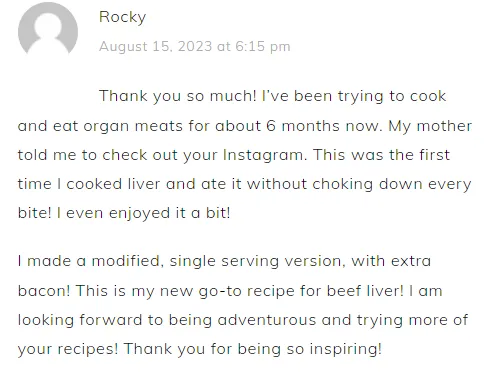Screen dimensions: 494x381
Task: Click the words 'trying to cook' in the first line
Action: pos(392,96)
